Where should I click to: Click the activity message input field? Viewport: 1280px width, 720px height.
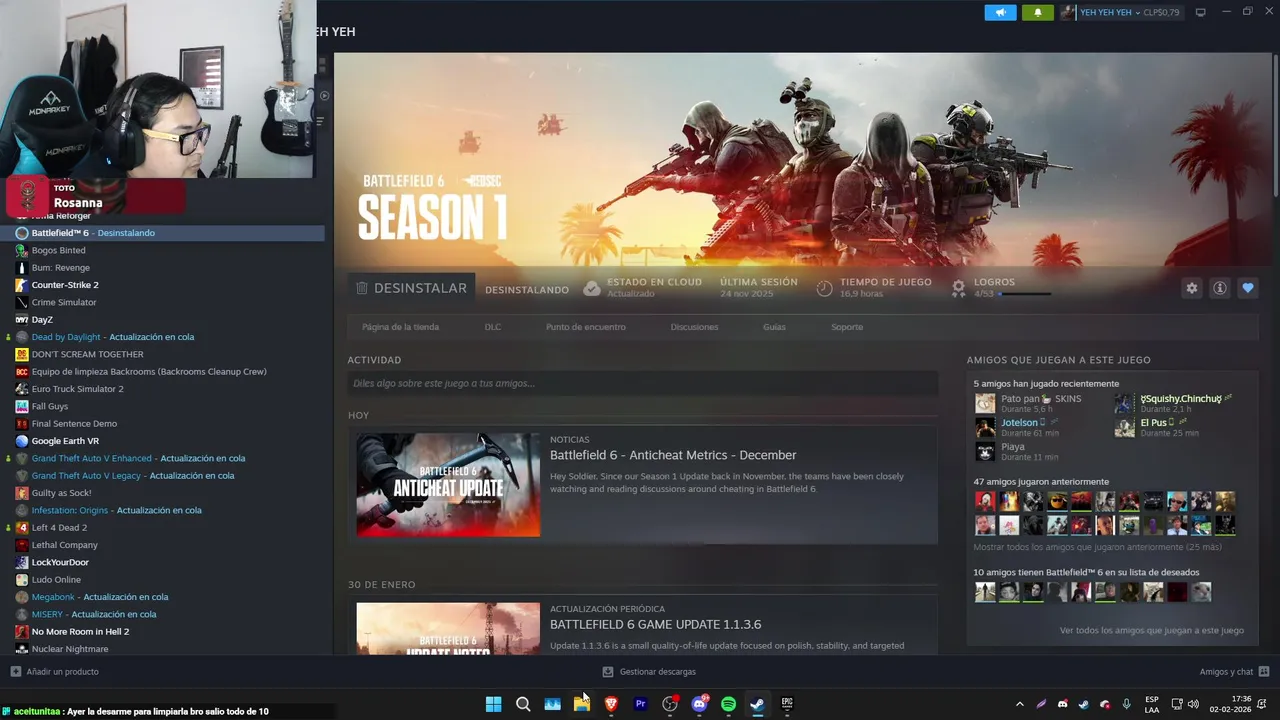[643, 383]
